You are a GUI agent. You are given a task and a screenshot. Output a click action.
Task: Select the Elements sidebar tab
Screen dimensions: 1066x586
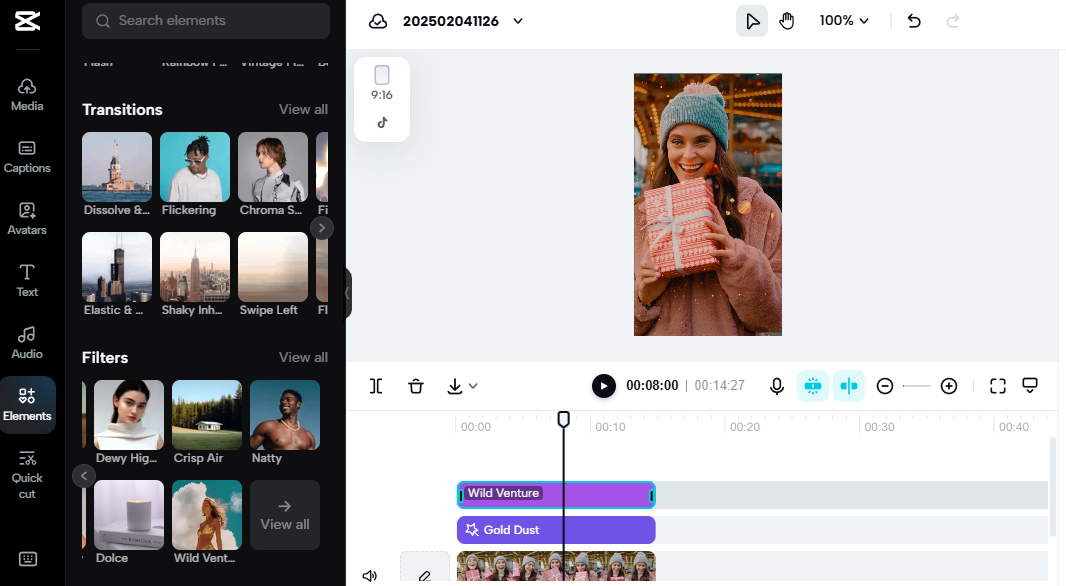point(27,404)
